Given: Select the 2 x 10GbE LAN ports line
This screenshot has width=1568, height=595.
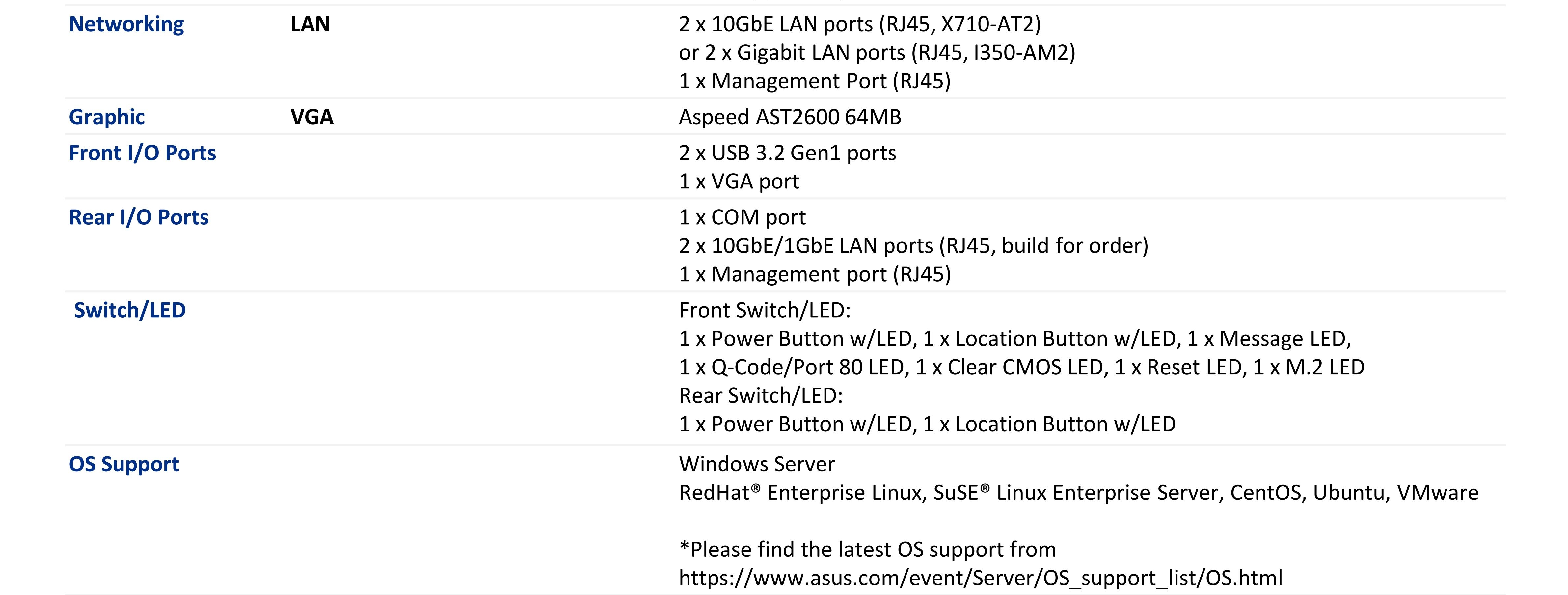Looking at the screenshot, I should point(860,24).
